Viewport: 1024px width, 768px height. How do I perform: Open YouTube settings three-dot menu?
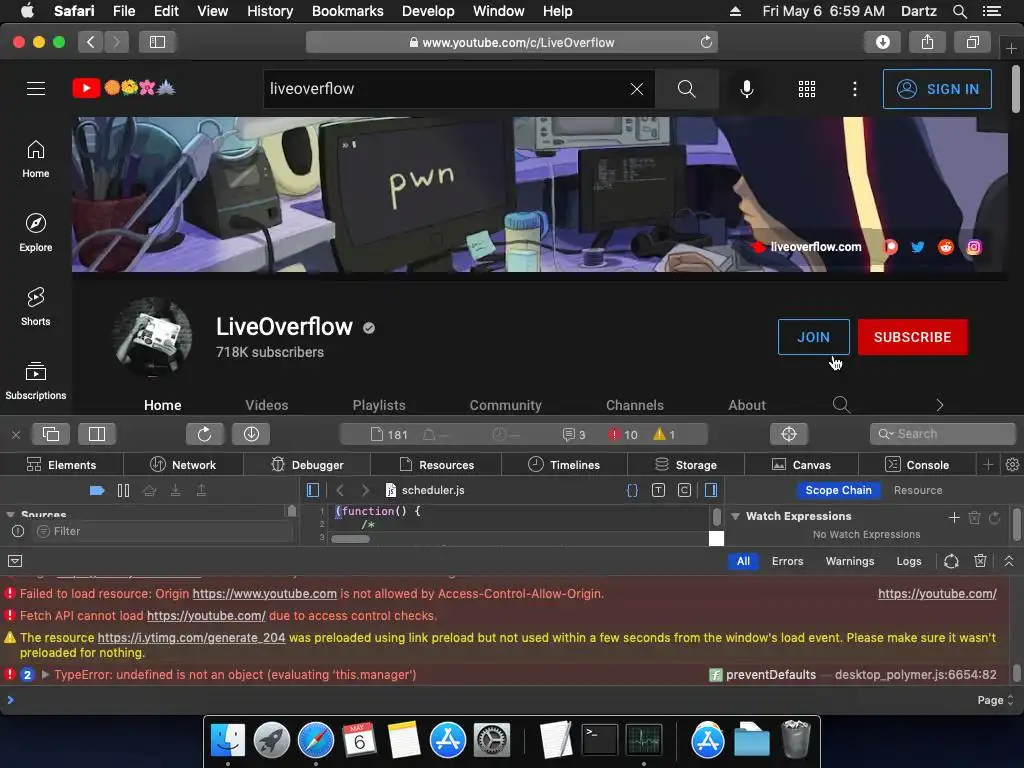point(855,89)
